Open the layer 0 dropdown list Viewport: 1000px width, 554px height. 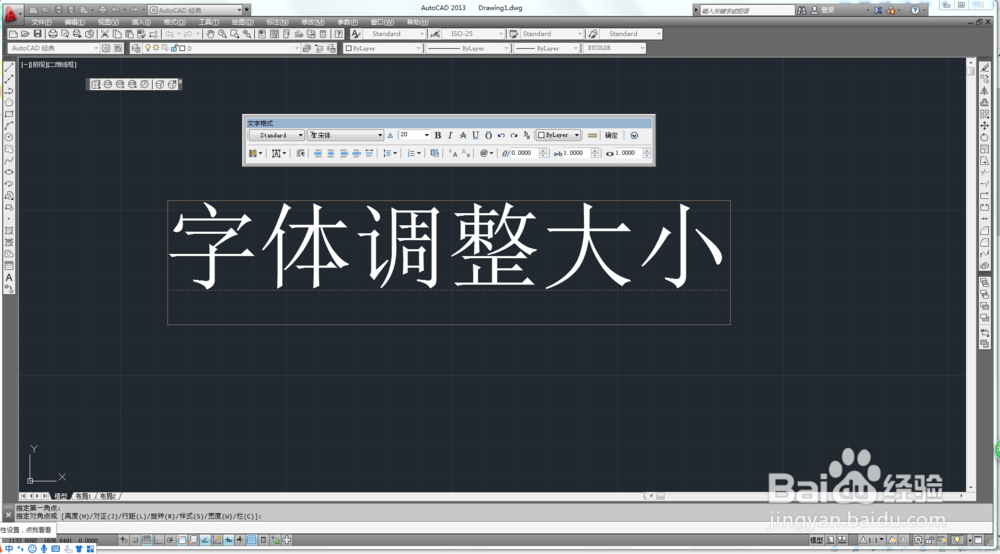tap(221, 48)
